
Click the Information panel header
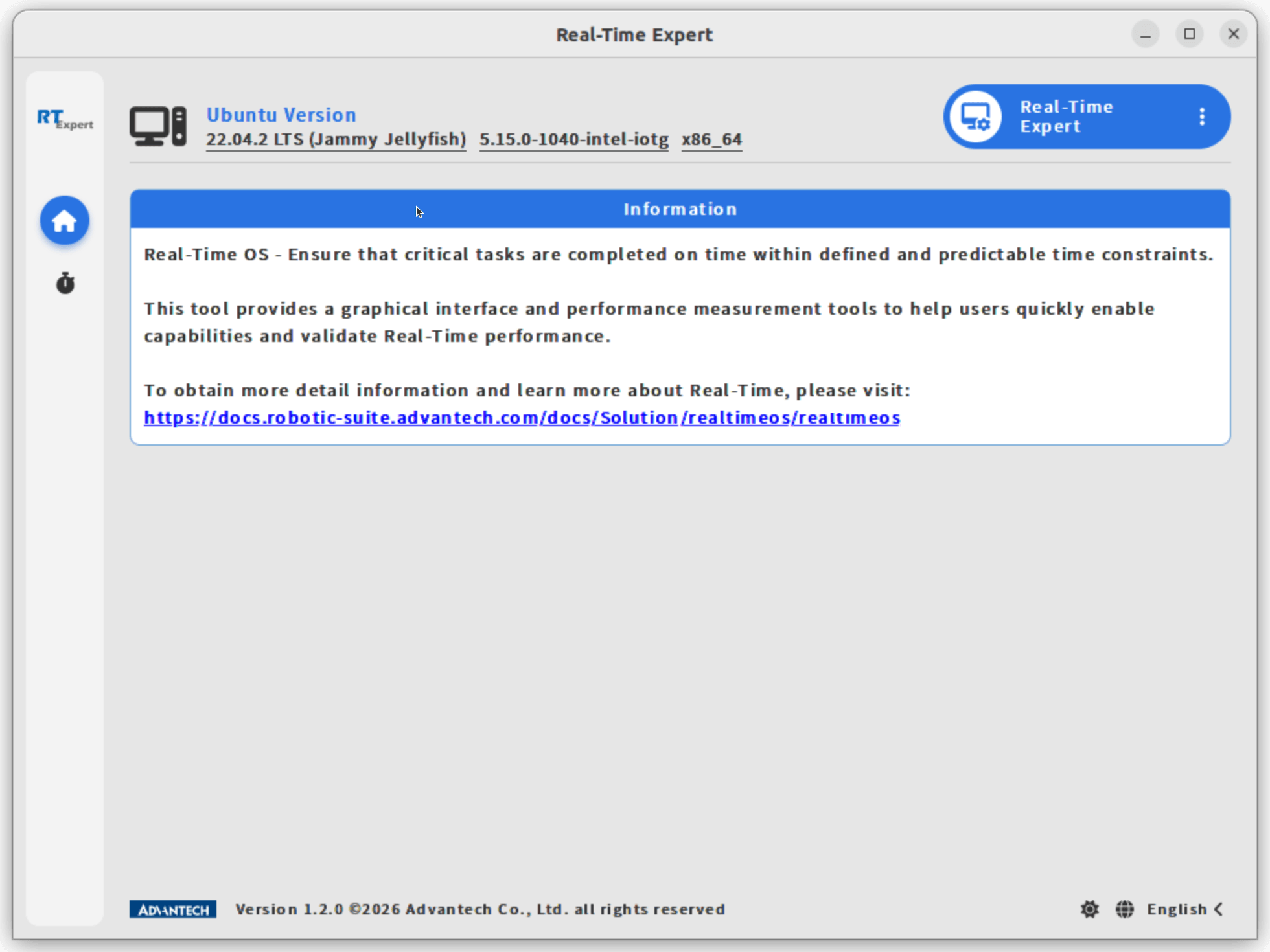point(680,209)
